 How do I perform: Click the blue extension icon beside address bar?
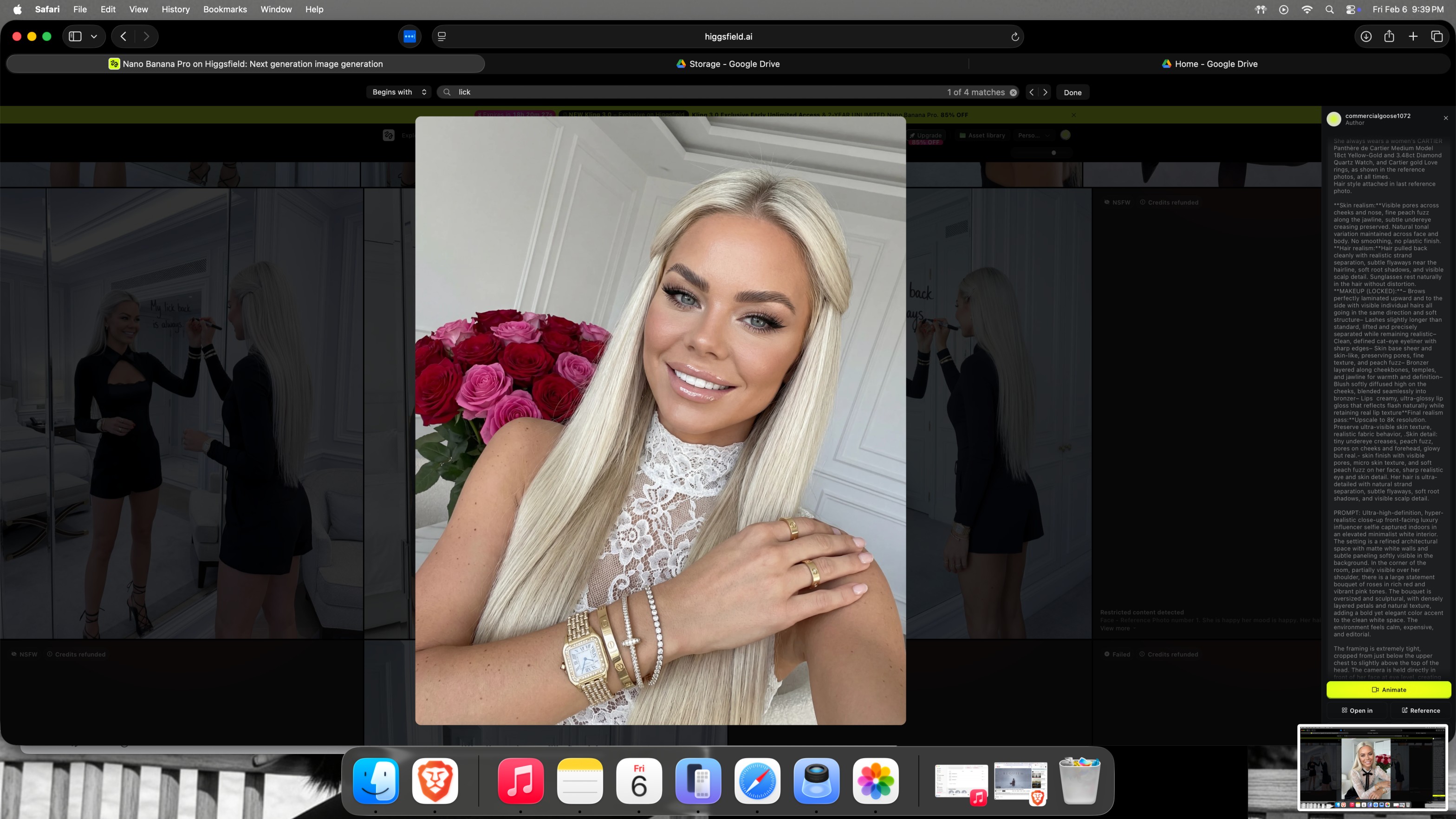click(410, 37)
